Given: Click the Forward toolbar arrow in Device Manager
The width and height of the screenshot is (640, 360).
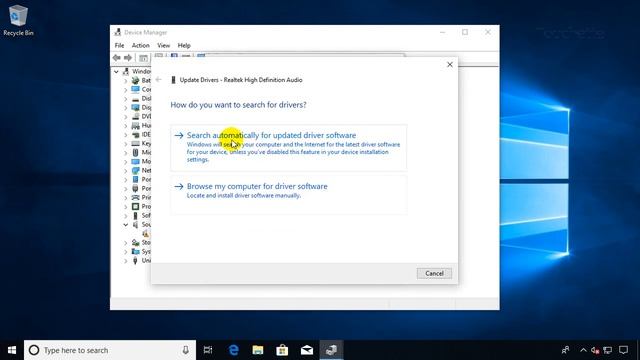Looking at the screenshot, I should click(x=128, y=58).
